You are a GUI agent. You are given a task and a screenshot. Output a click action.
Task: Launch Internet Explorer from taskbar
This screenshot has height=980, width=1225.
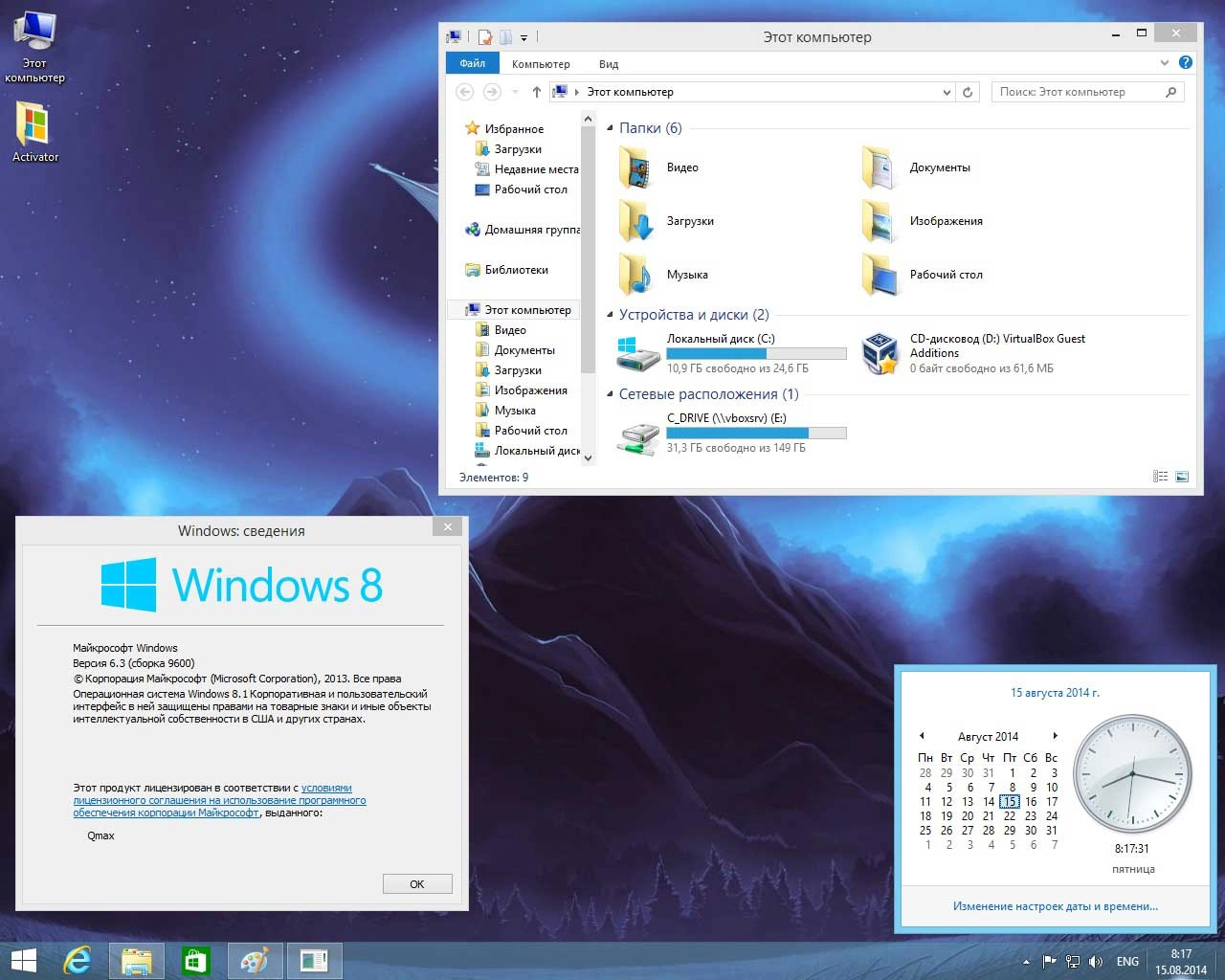pyautogui.click(x=77, y=960)
